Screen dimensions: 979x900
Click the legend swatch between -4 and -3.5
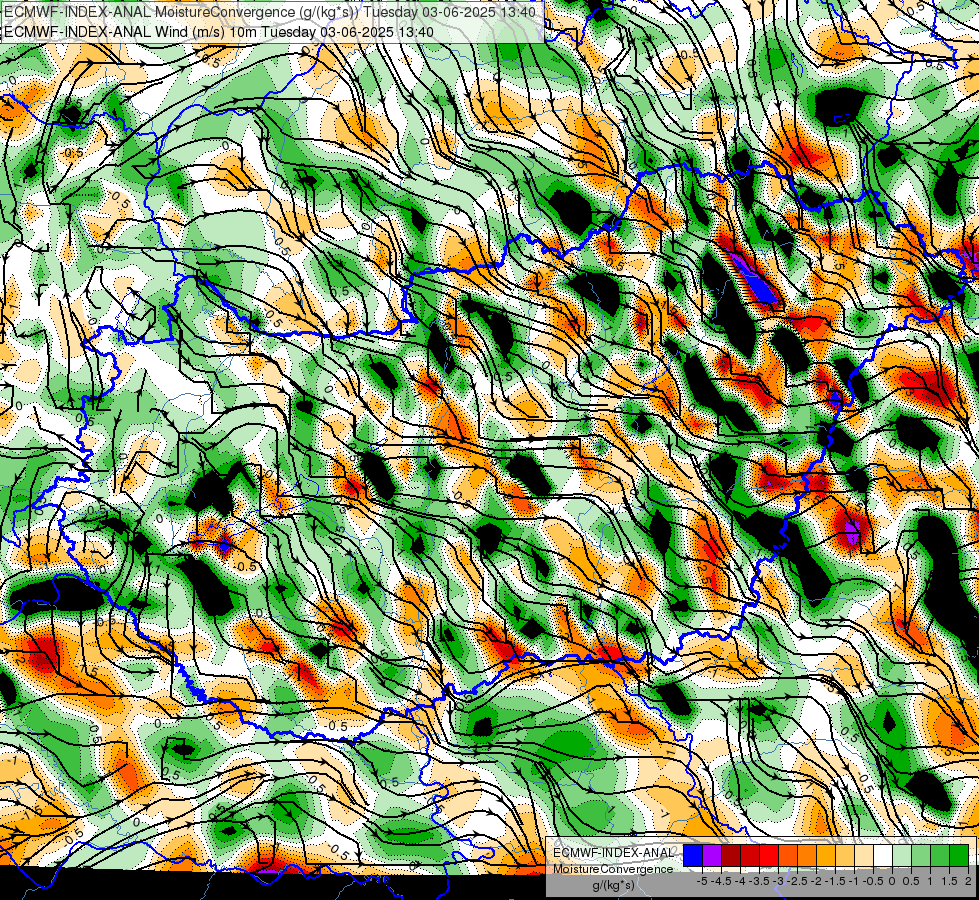tap(750, 856)
